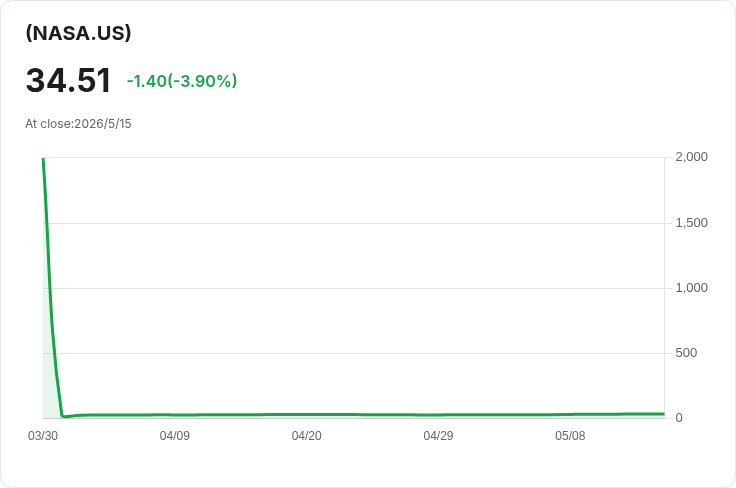736x488 pixels.
Task: Click the 1,500 y-axis label
Action: (x=691, y=222)
